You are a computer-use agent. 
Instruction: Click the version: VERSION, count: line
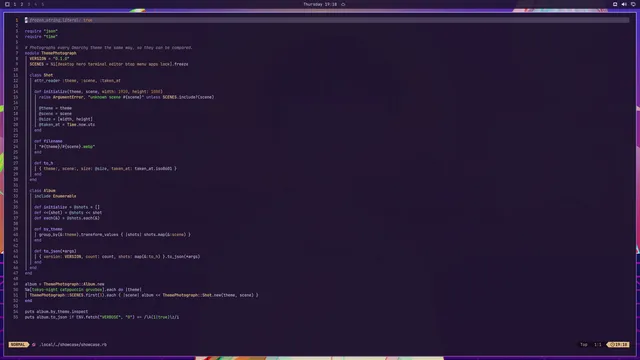(120, 257)
